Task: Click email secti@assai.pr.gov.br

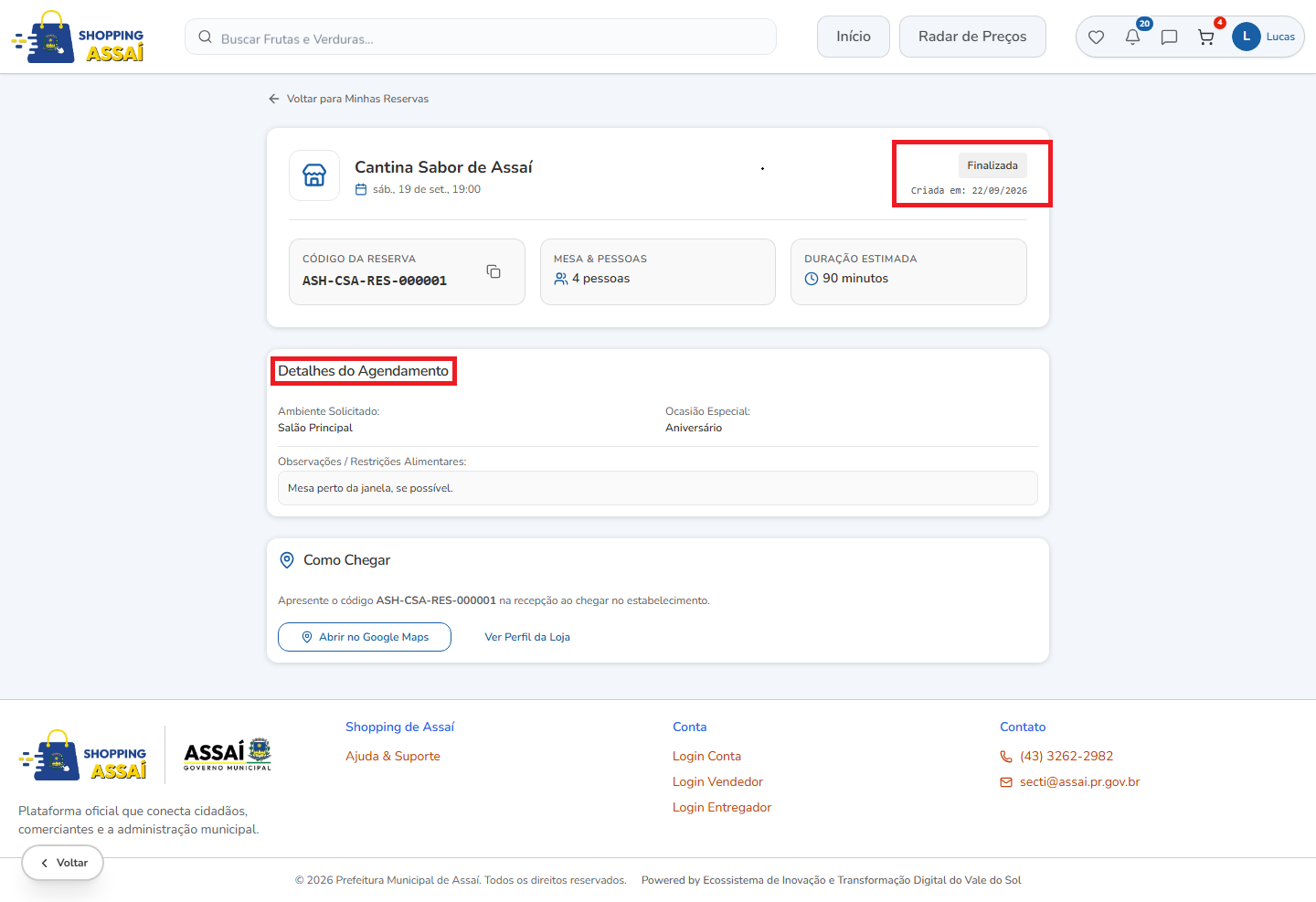Action: [x=1080, y=781]
